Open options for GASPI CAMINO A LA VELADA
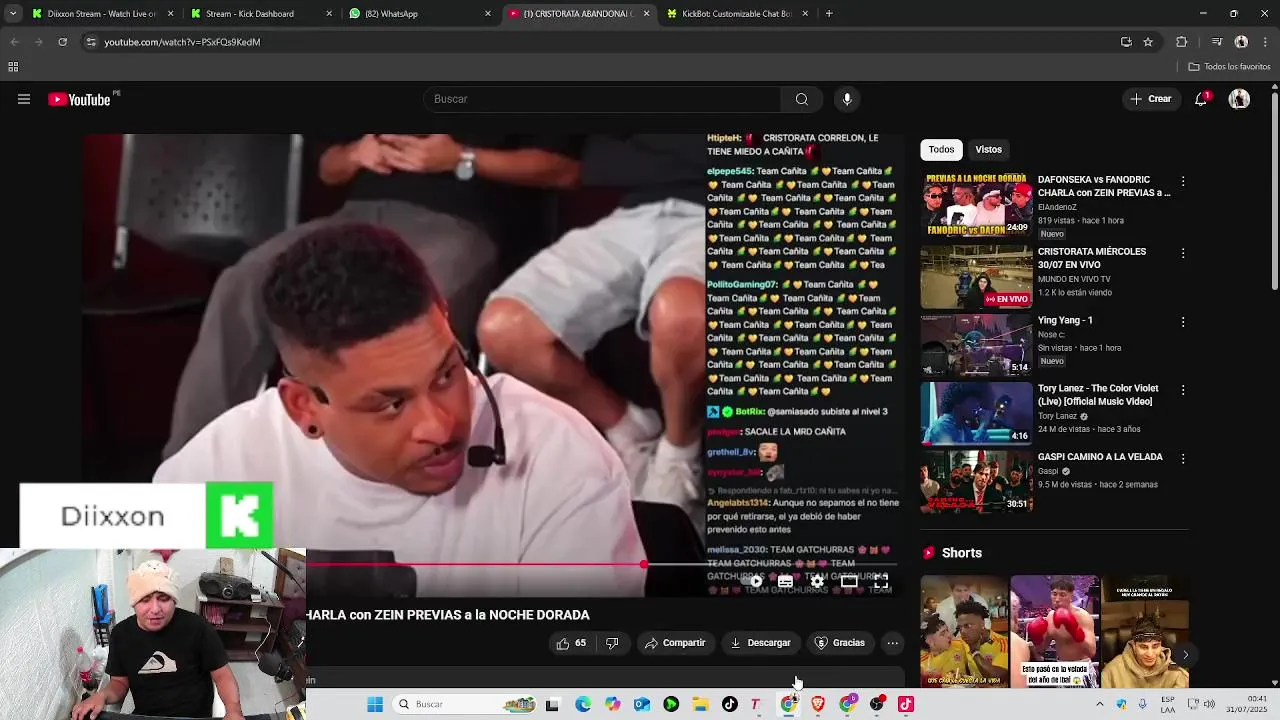The height and width of the screenshot is (720, 1280). [x=1183, y=459]
